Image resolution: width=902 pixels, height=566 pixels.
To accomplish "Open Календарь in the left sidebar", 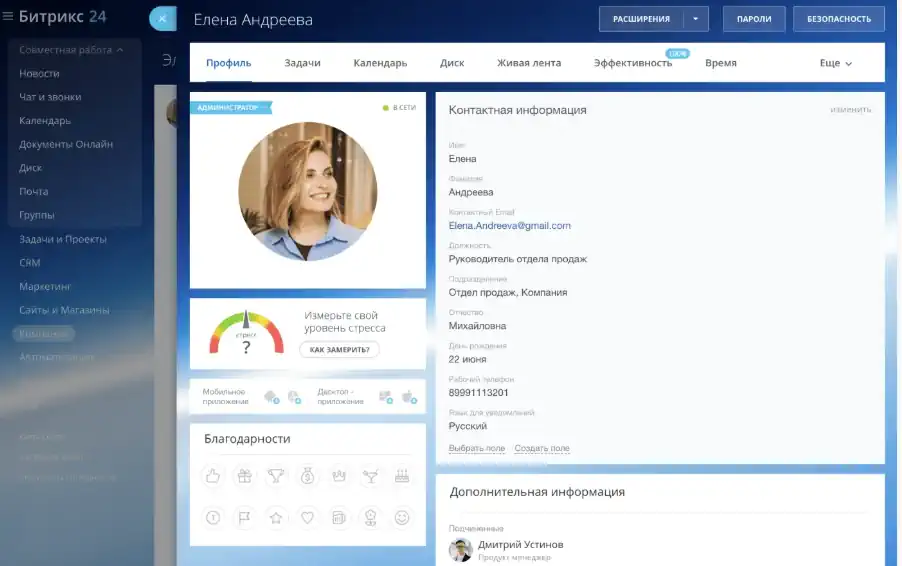I will 45,121.
